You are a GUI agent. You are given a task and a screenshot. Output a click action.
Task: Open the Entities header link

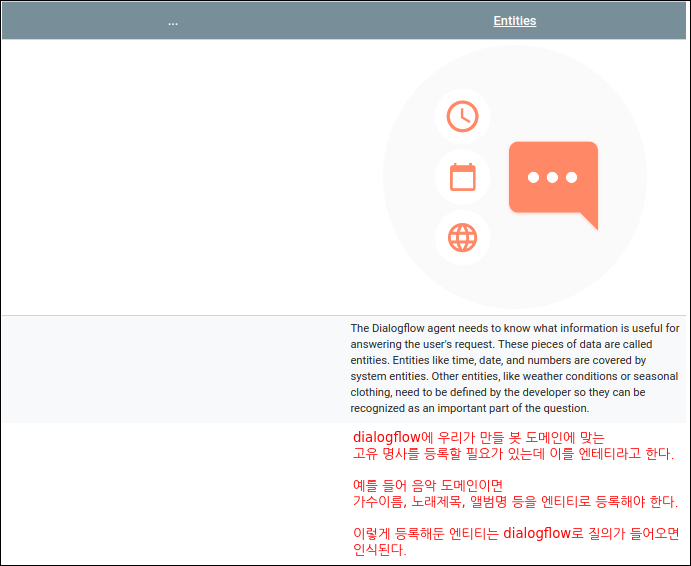pyautogui.click(x=514, y=21)
